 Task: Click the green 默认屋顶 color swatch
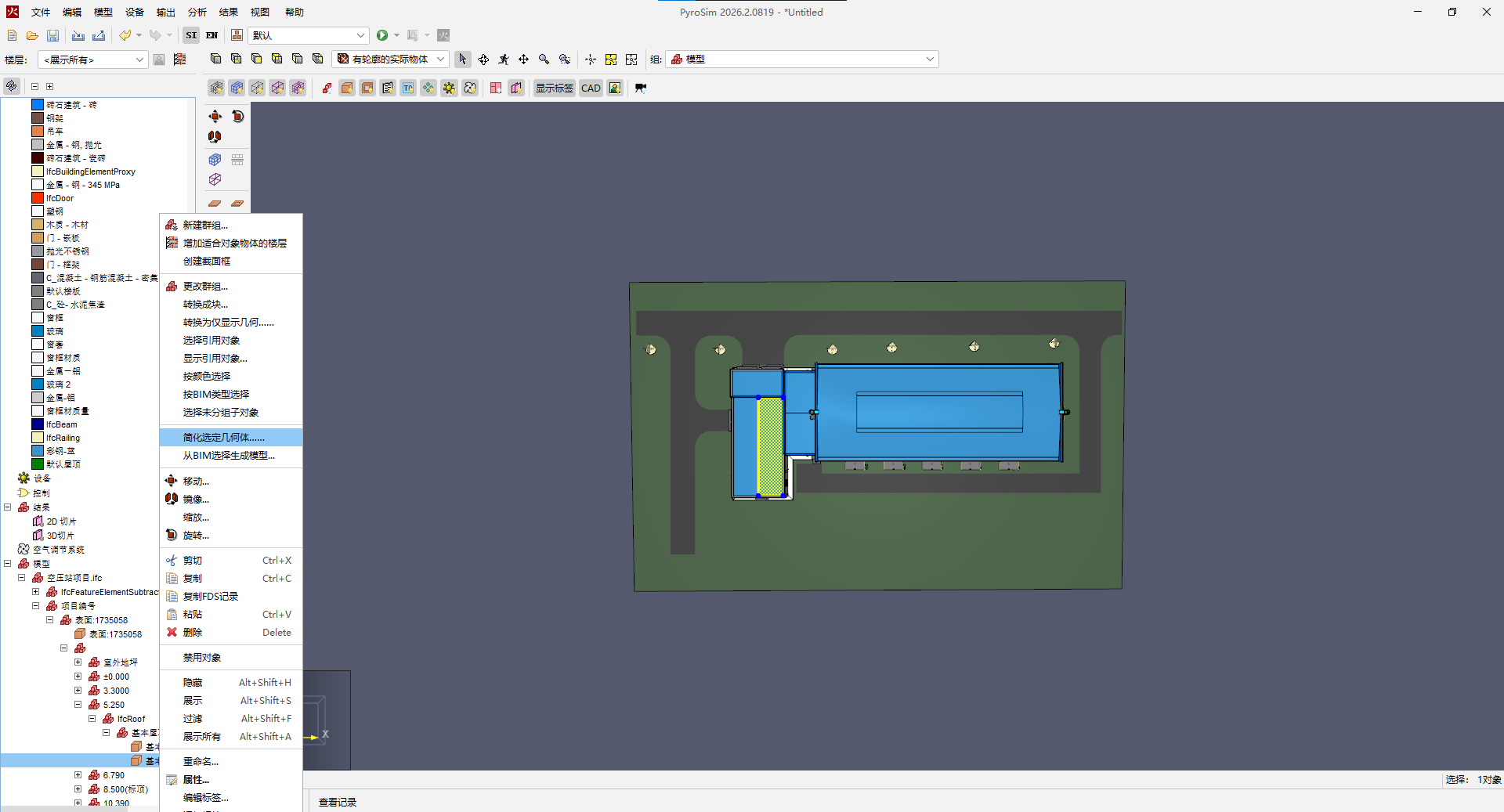38,464
